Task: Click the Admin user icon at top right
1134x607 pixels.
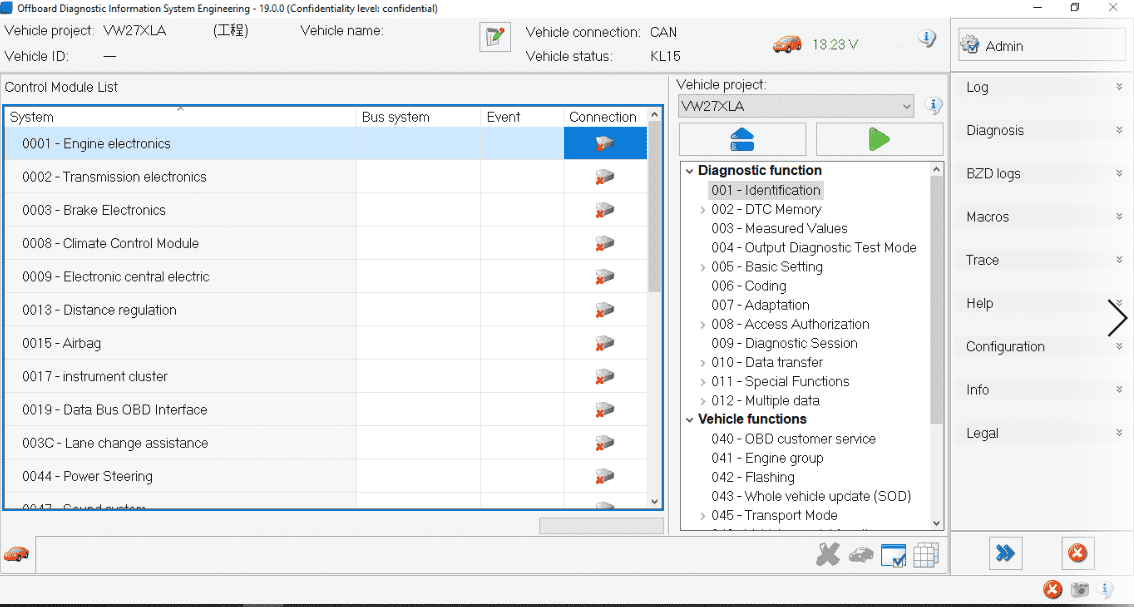Action: [x=968, y=44]
